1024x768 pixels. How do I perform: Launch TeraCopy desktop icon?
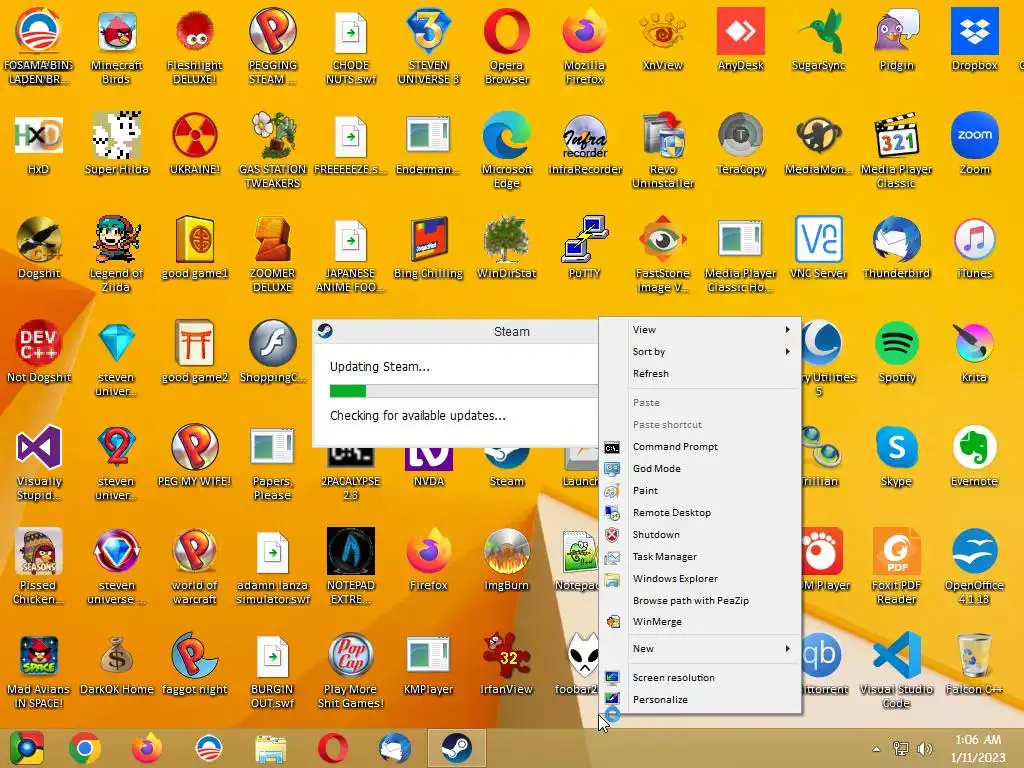coord(741,144)
